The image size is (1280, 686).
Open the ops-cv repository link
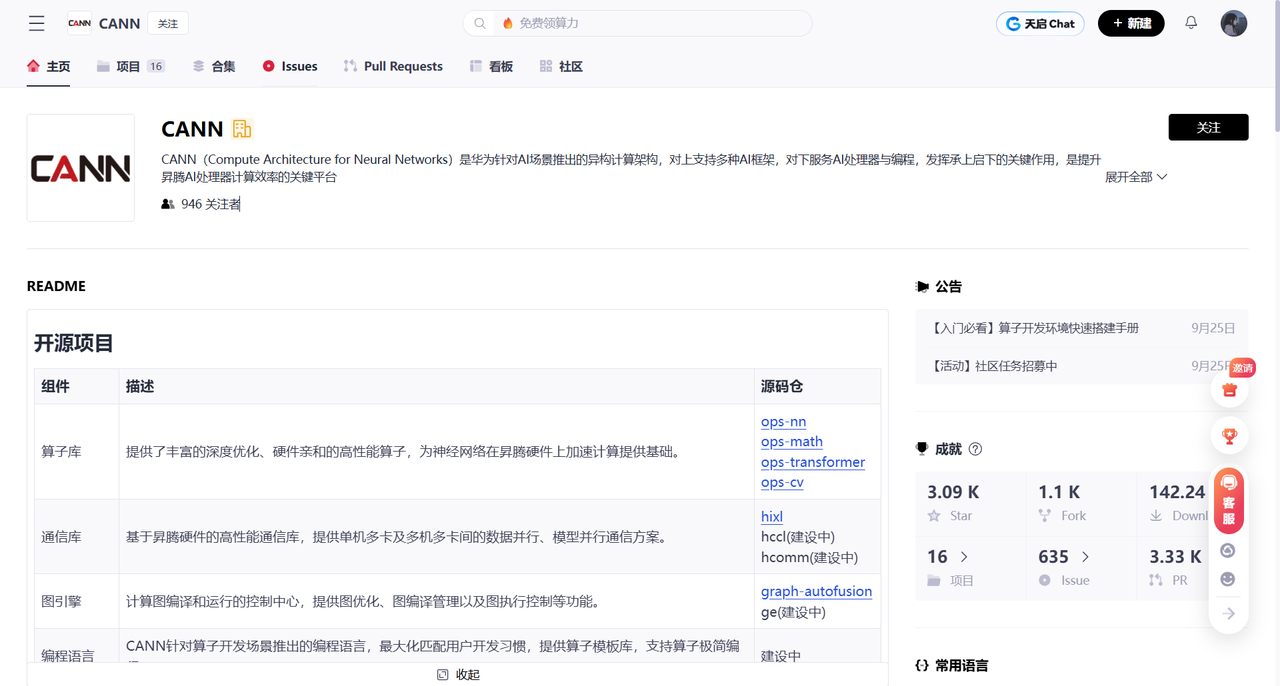pos(782,482)
